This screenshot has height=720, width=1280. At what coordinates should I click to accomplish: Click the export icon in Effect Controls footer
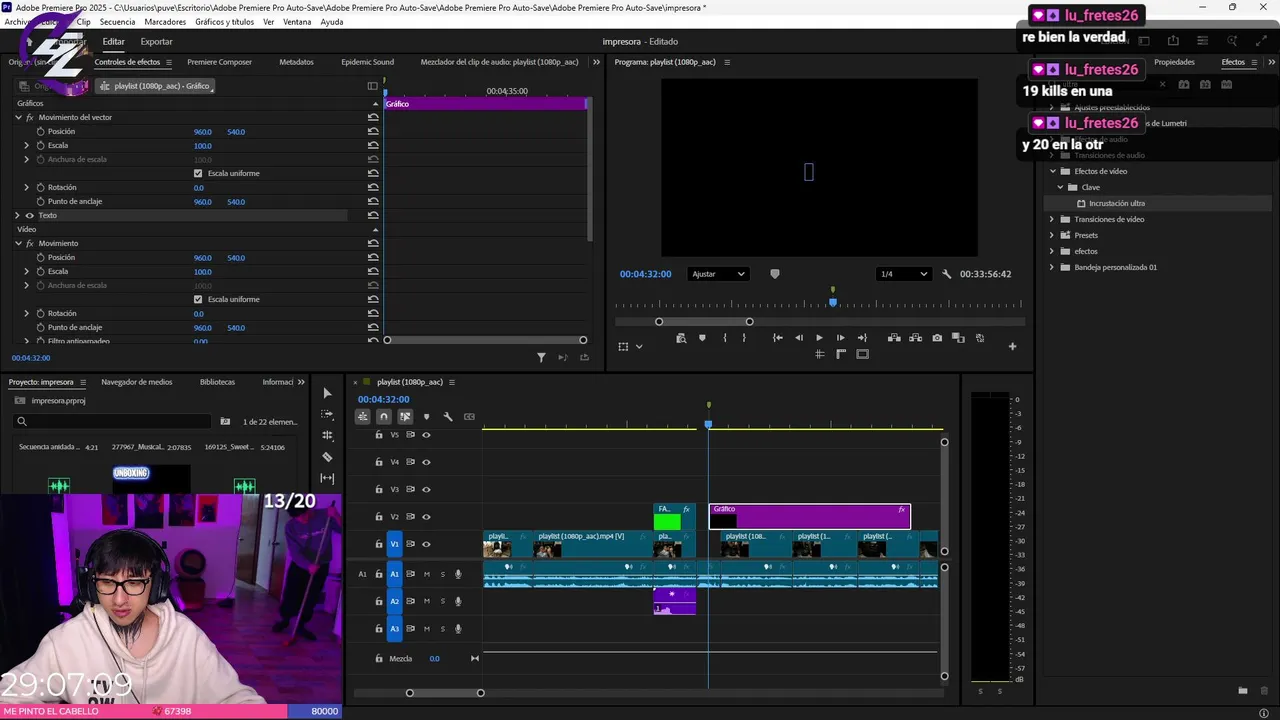(x=584, y=357)
